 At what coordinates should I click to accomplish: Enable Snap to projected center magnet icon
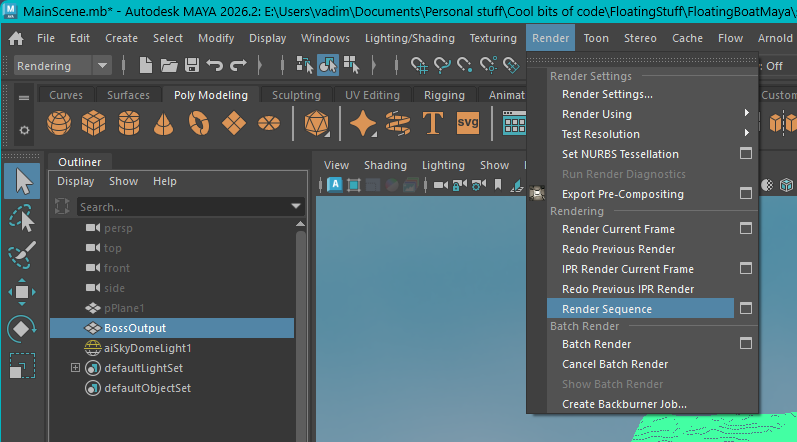pos(488,66)
